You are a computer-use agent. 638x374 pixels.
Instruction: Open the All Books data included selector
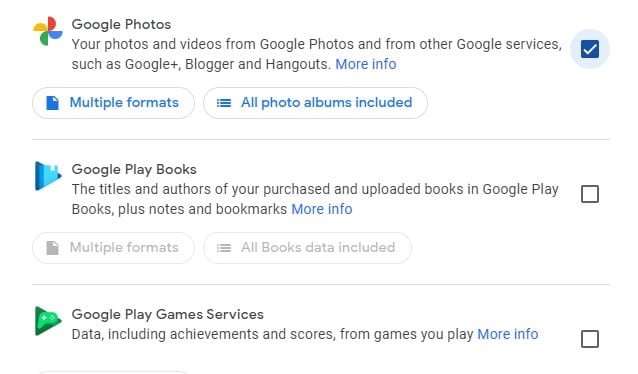point(307,248)
